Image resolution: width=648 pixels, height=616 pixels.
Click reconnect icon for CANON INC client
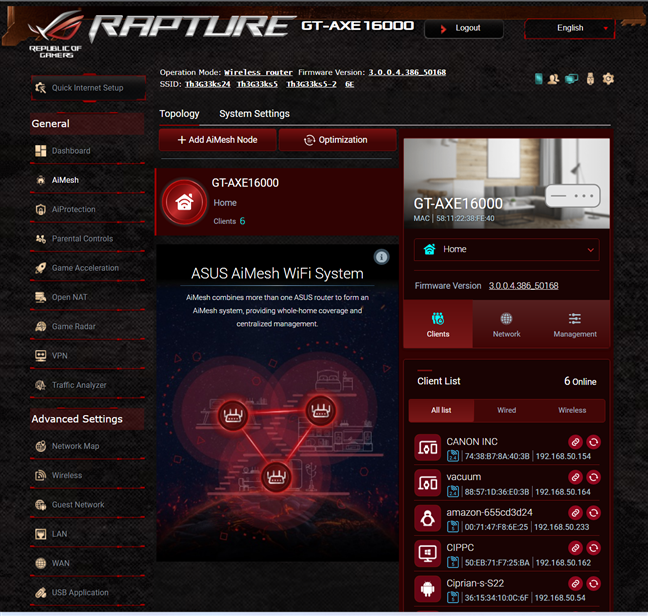pyautogui.click(x=593, y=442)
